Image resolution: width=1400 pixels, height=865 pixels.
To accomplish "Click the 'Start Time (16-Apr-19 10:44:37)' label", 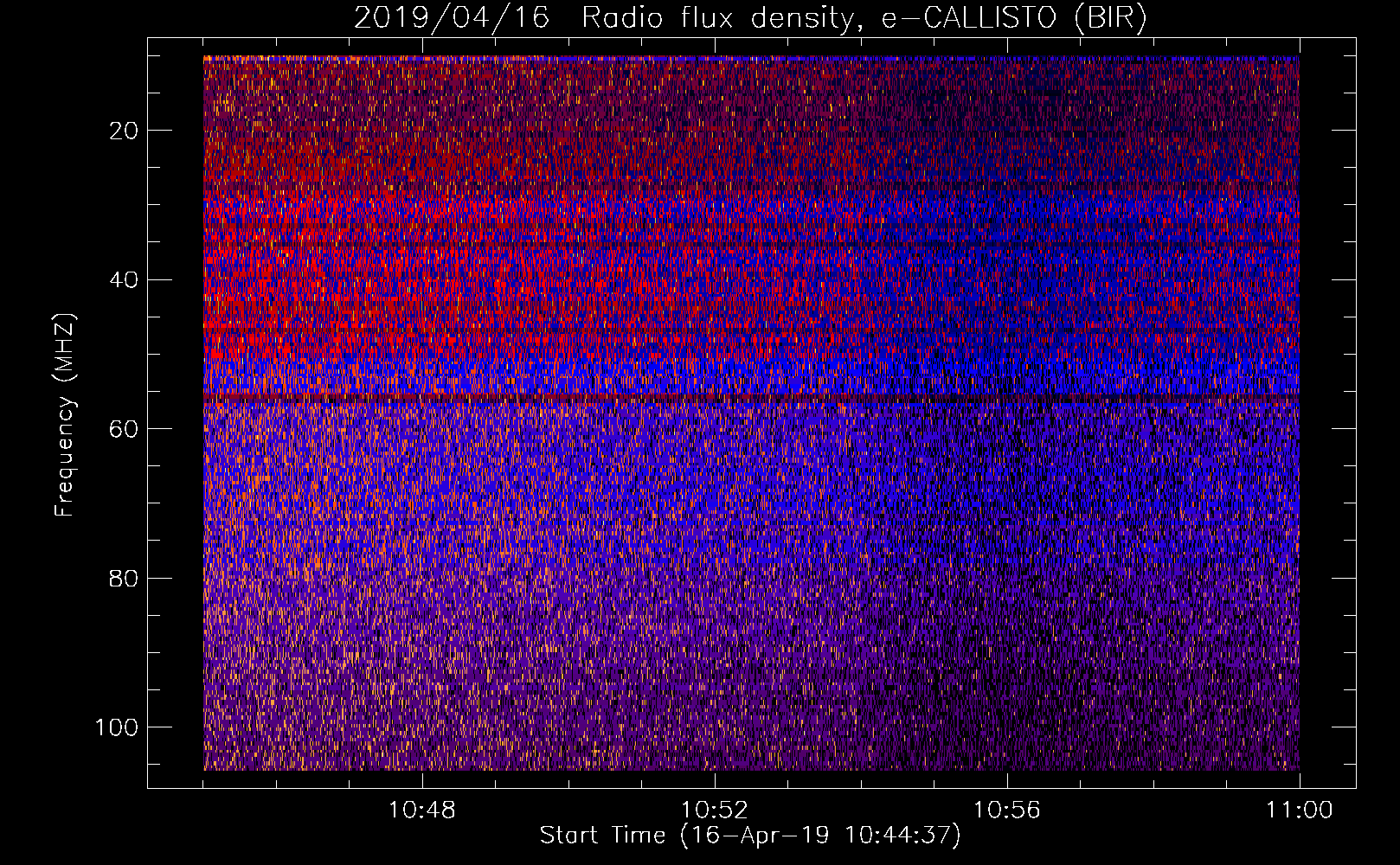I will click(750, 836).
